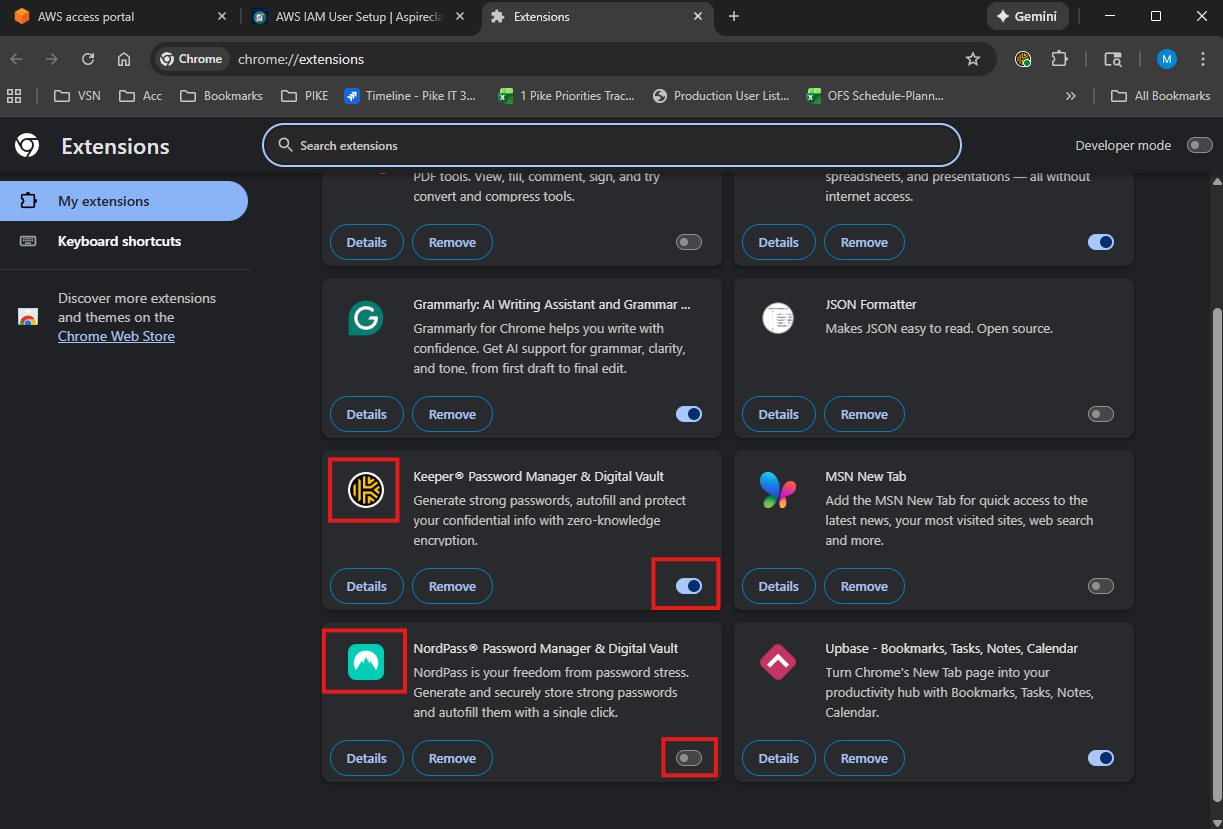Open Details for Keeper Password Manager
The height and width of the screenshot is (829, 1223).
point(366,586)
